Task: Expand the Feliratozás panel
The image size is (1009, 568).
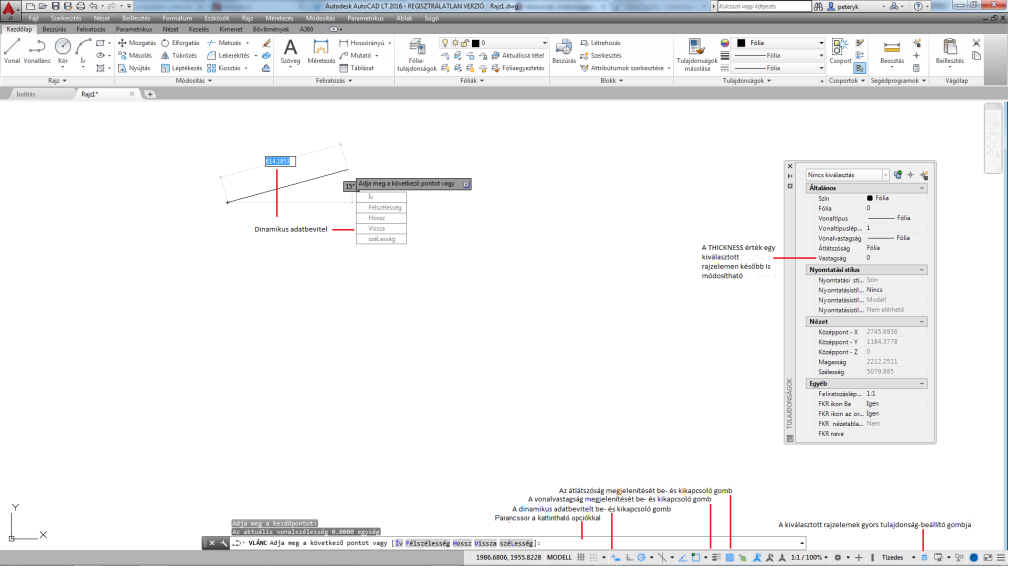Action: click(334, 81)
